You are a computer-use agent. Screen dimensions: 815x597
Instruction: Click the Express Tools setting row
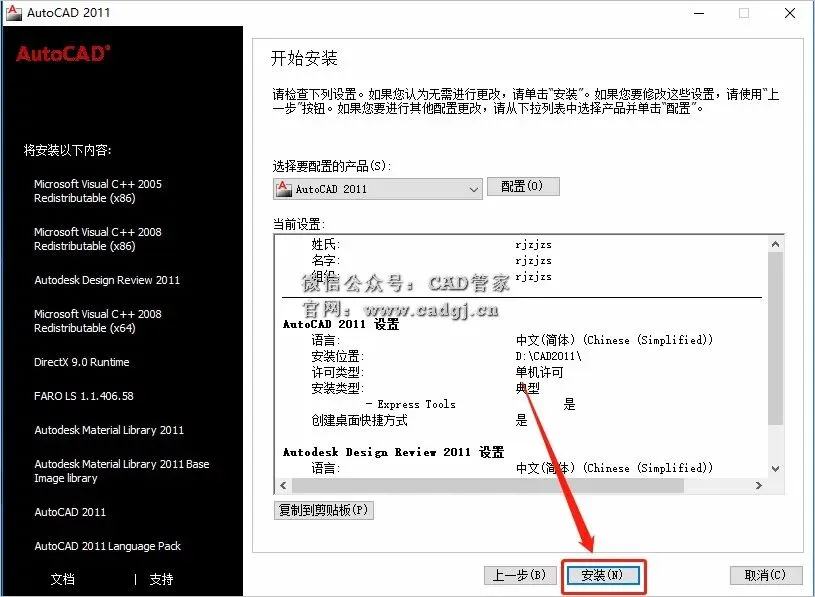470,404
